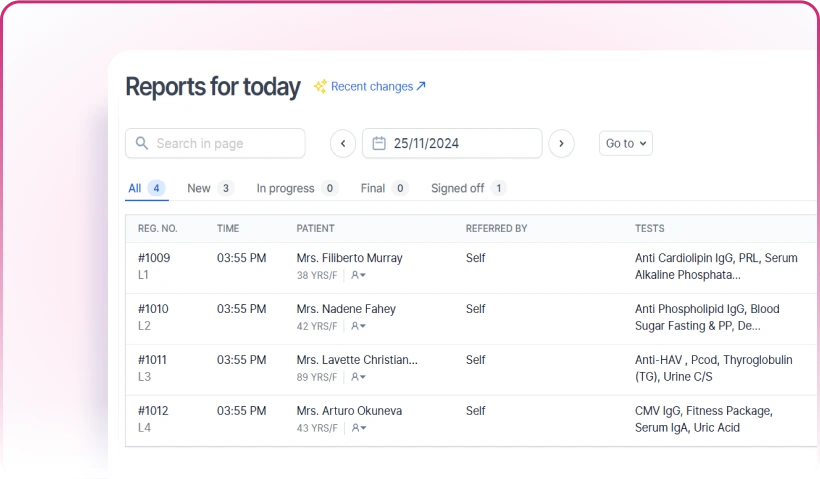Click 38 YRS/F age text
The height and width of the screenshot is (479, 820).
tap(317, 275)
